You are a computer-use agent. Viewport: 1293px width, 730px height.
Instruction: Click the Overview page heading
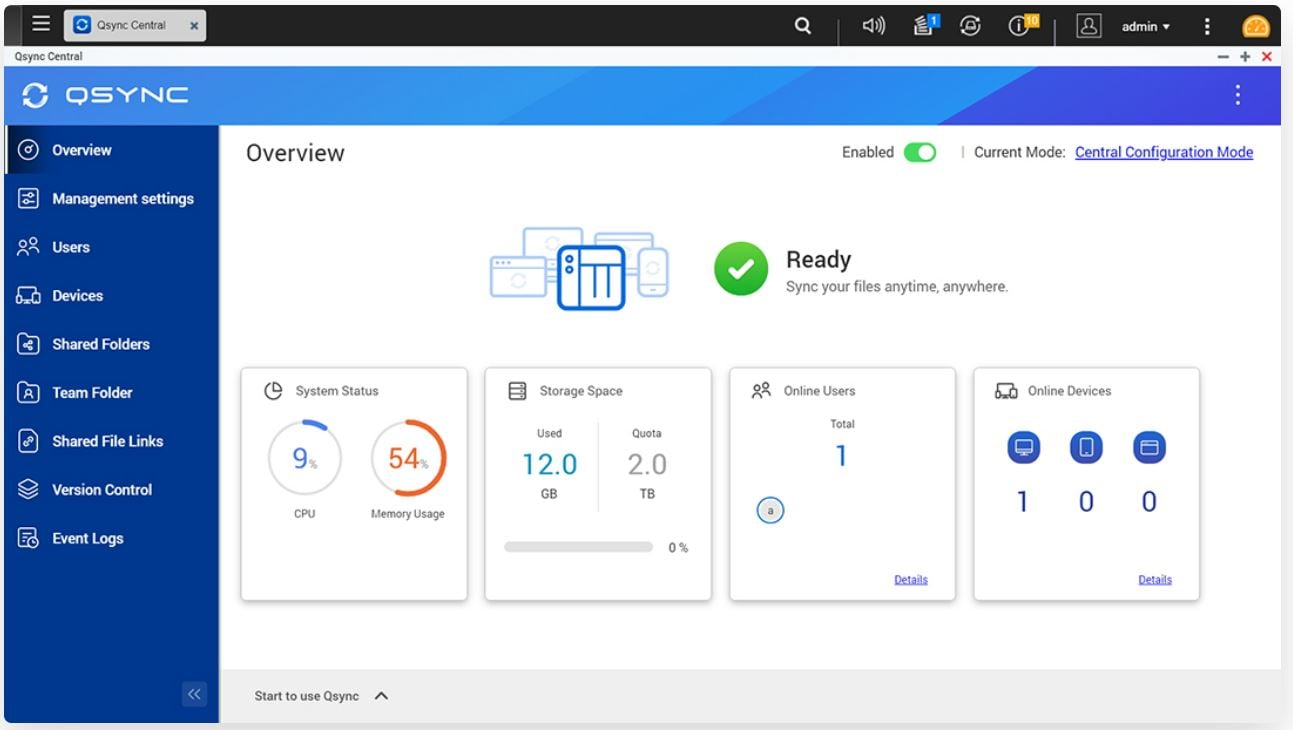(295, 153)
